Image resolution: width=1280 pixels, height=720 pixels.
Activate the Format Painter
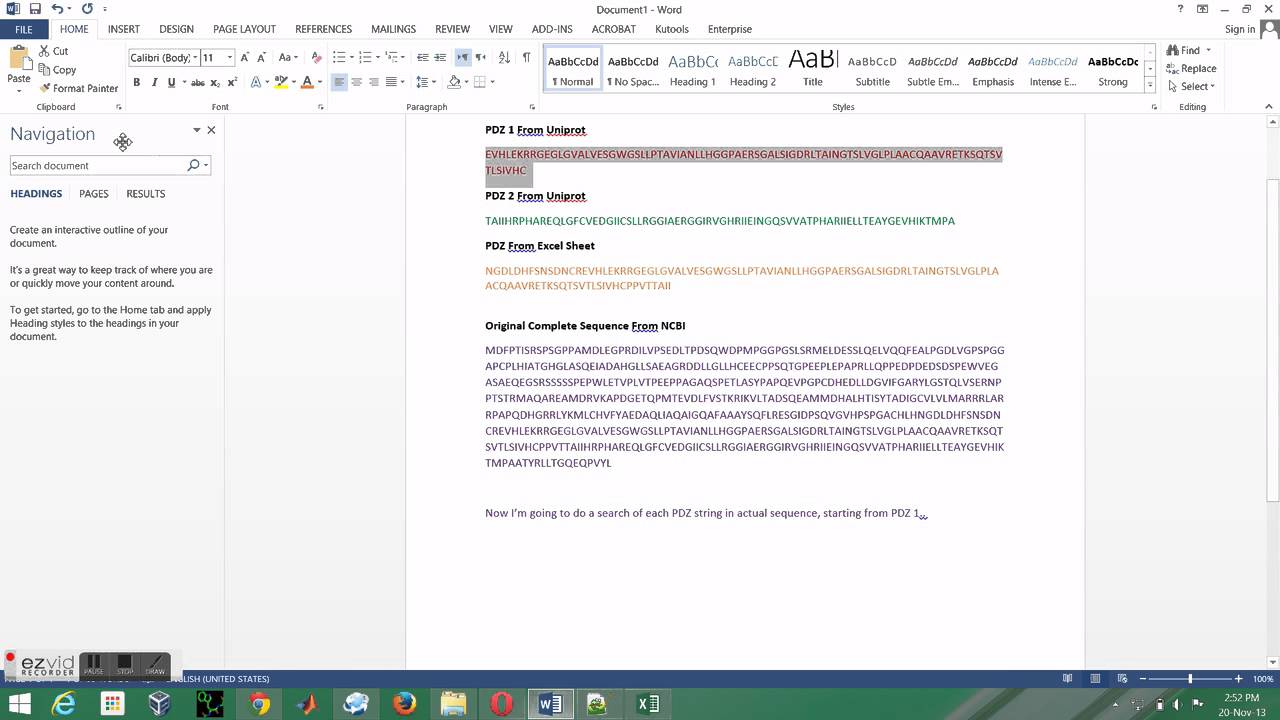79,88
